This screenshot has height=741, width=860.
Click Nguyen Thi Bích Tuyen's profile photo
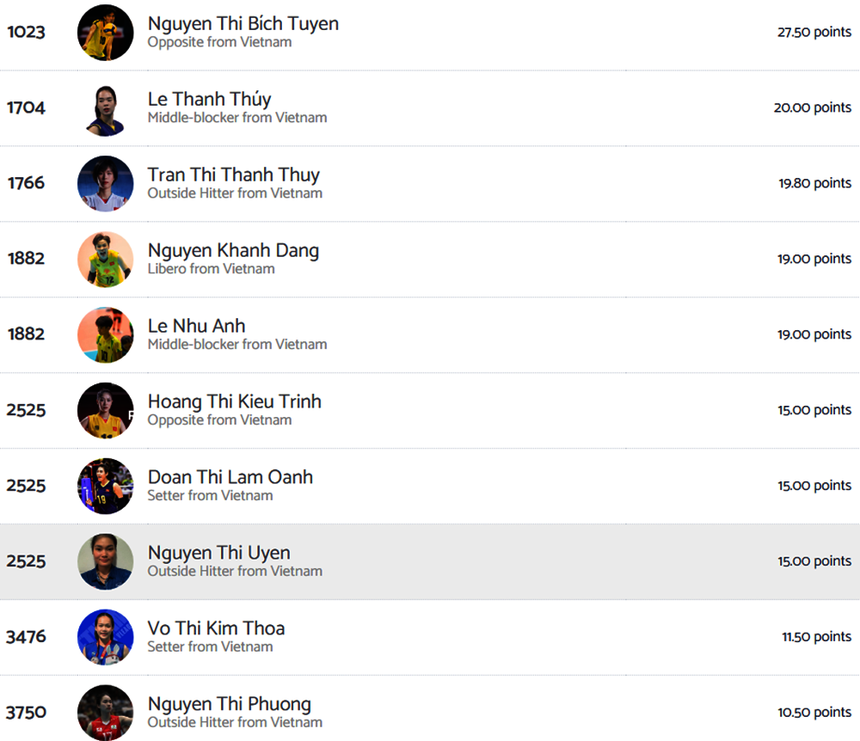tap(105, 33)
